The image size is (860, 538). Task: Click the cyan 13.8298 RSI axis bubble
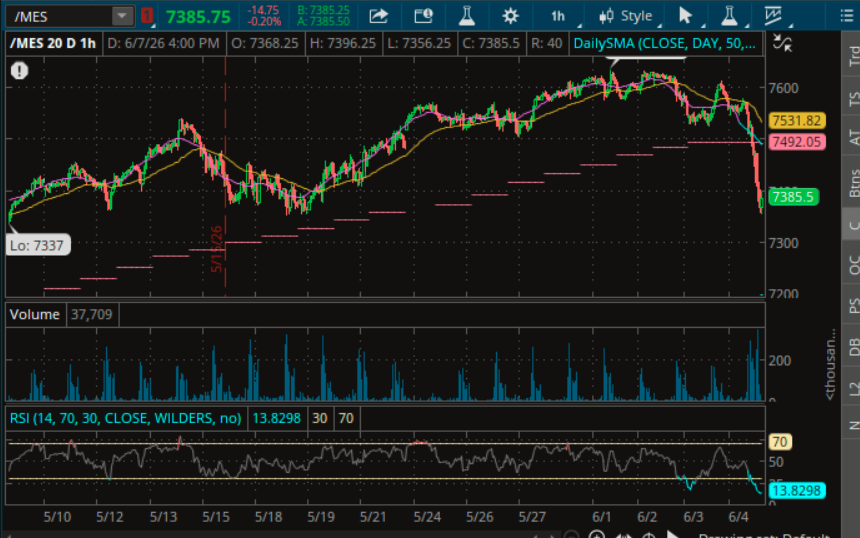pos(797,490)
